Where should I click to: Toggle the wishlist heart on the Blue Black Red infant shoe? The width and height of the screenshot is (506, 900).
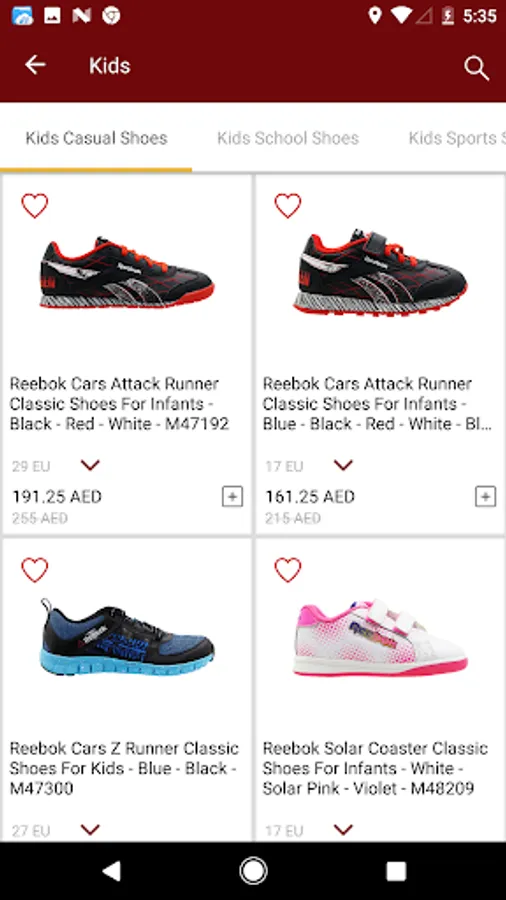point(287,205)
